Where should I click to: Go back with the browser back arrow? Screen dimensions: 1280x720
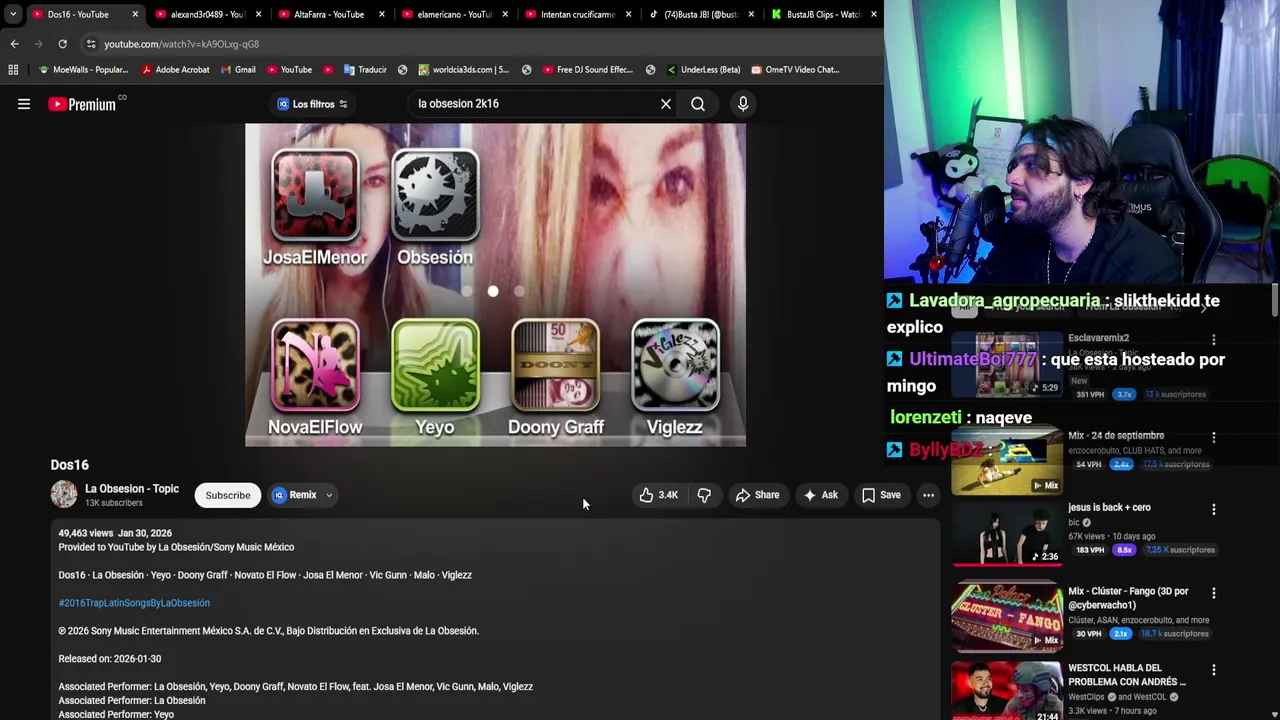(14, 44)
